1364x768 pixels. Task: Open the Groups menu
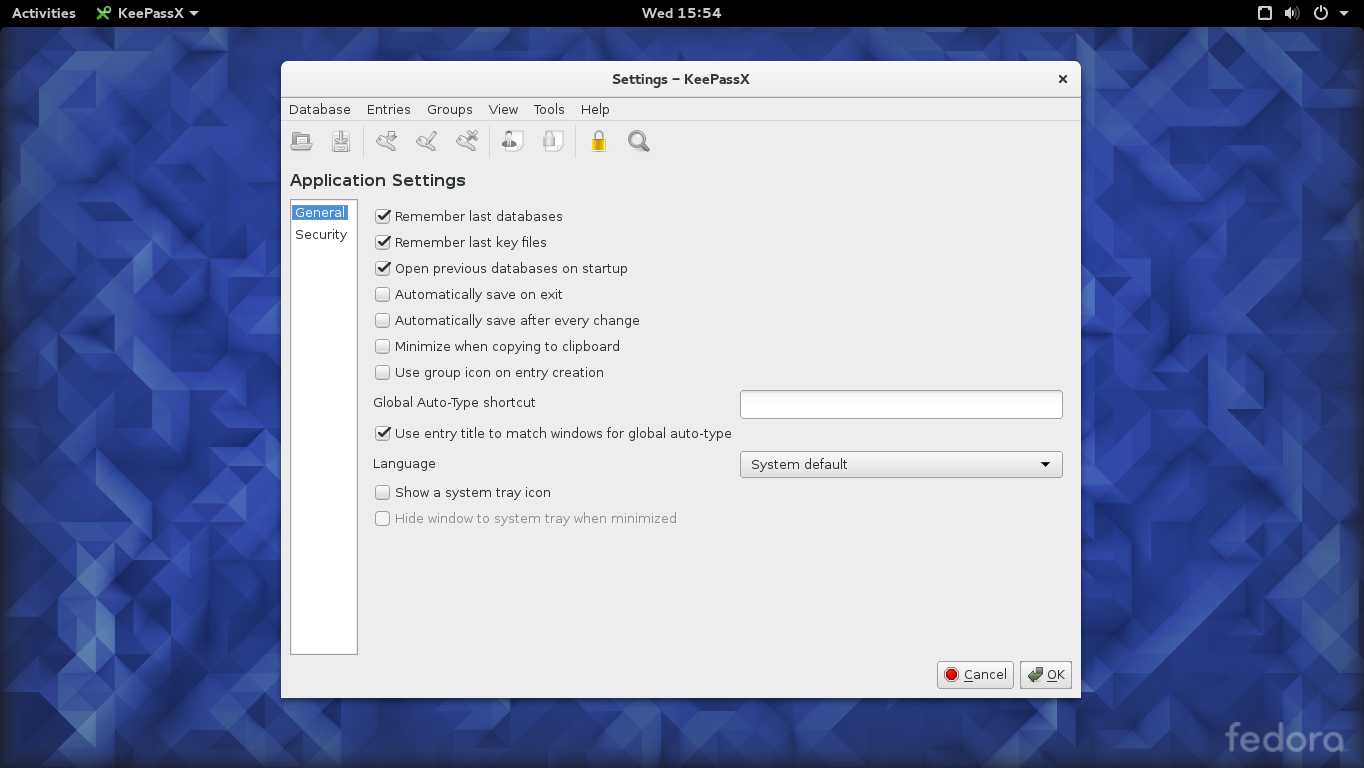pyautogui.click(x=450, y=109)
